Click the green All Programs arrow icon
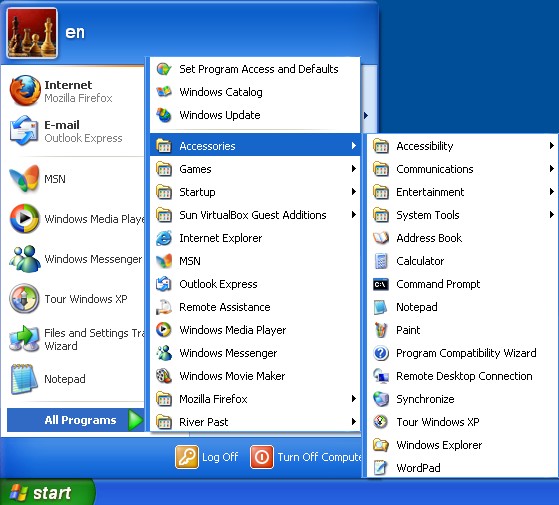Screen dimensions: 559x505 click(x=135, y=420)
